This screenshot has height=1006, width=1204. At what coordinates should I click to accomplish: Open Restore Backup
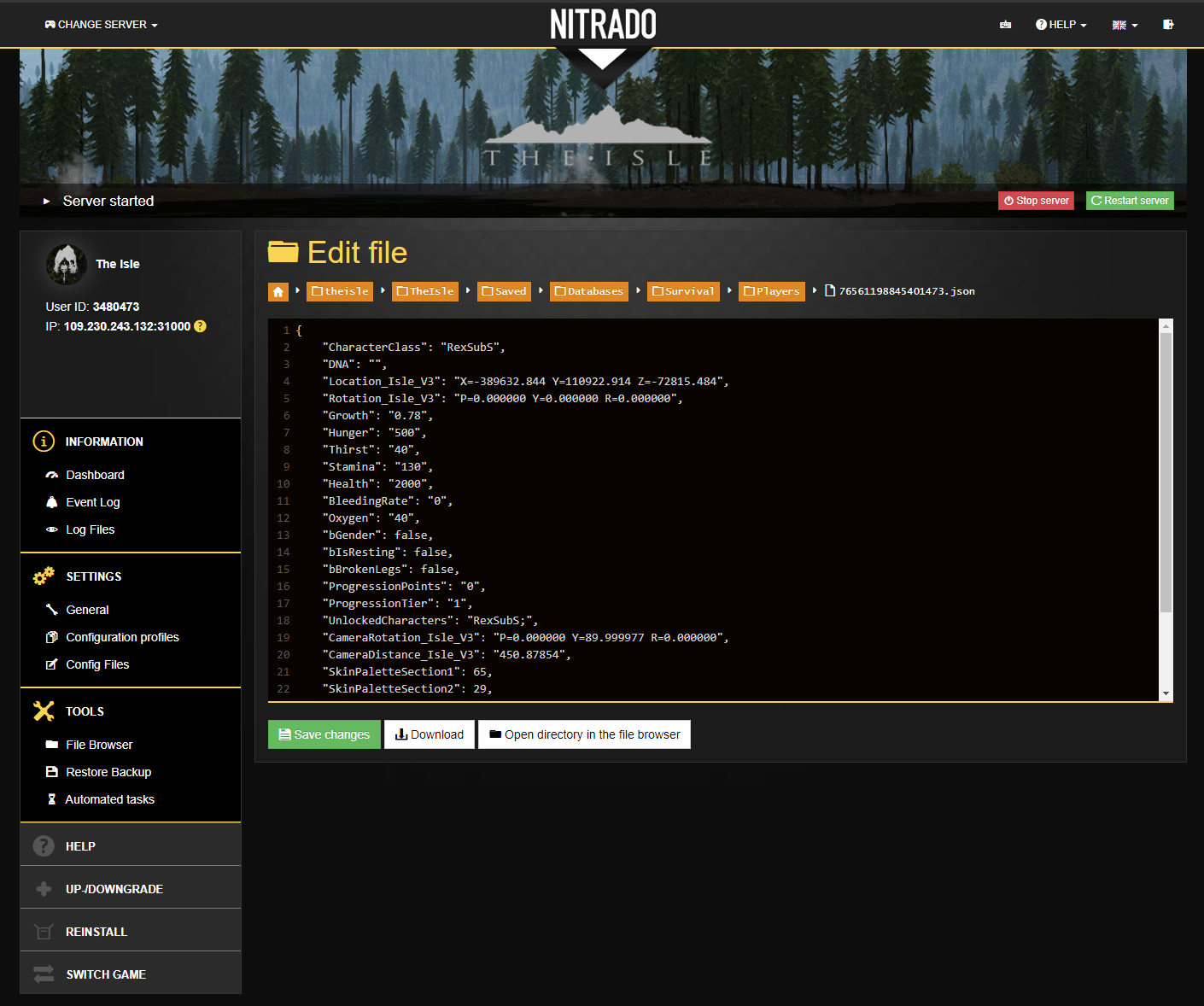(108, 772)
